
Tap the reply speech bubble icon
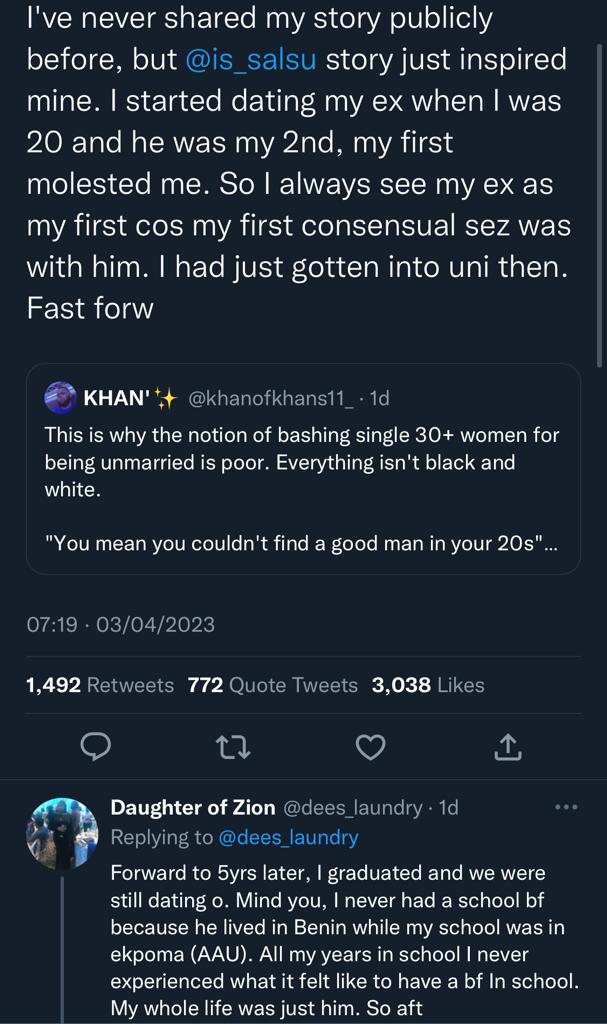[94, 745]
